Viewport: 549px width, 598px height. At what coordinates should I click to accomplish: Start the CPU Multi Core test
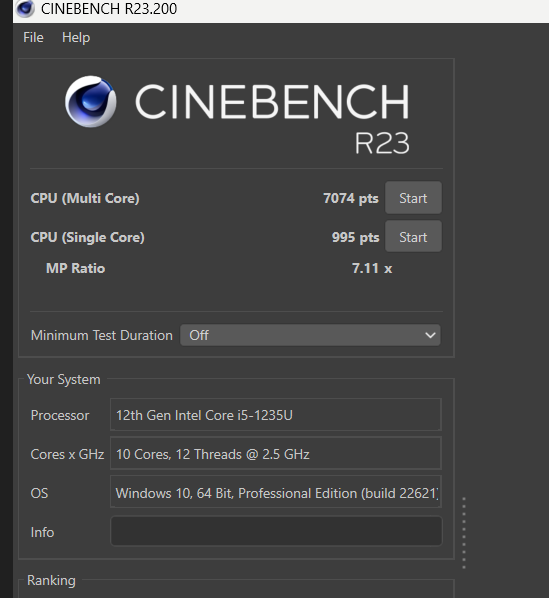click(x=413, y=198)
